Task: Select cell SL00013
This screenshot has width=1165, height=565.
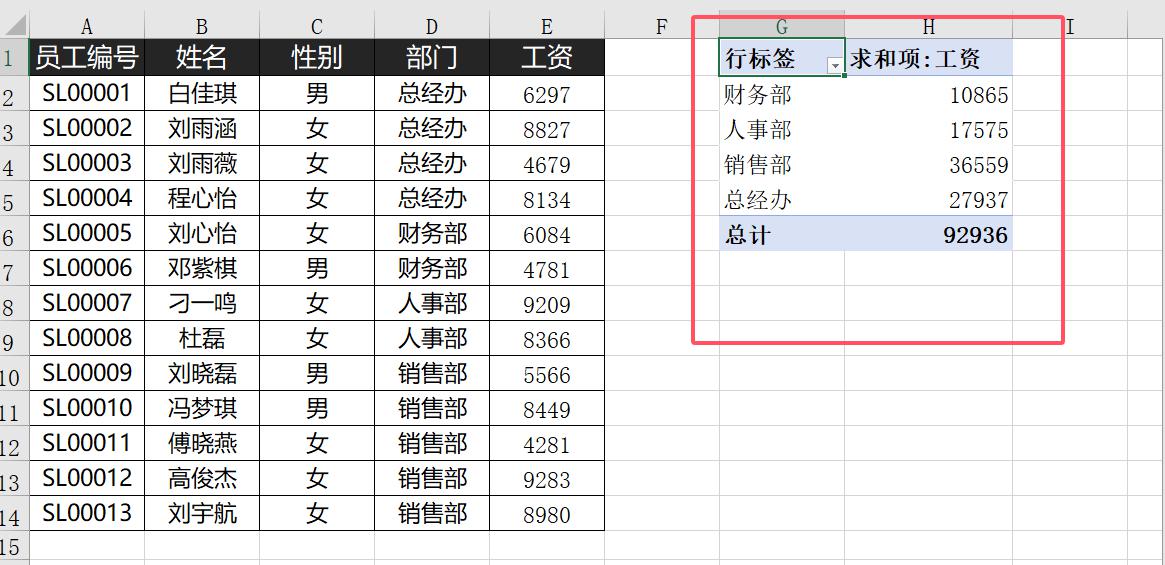Action: tap(87, 513)
